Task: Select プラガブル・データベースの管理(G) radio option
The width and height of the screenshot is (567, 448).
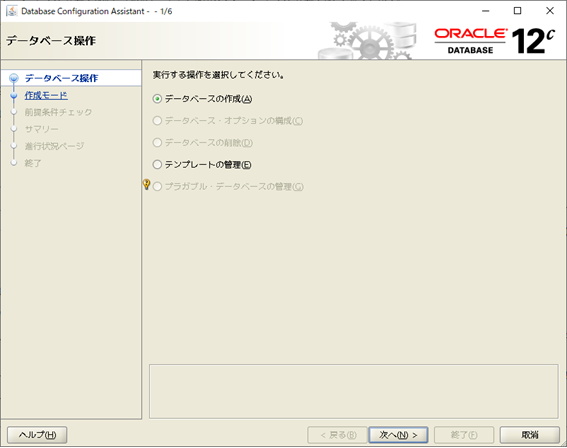Action: click(x=157, y=187)
